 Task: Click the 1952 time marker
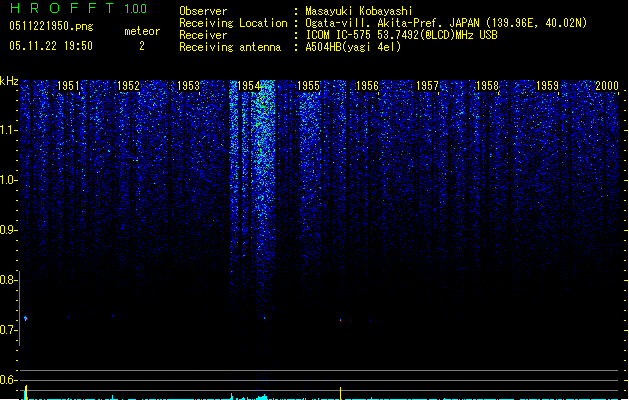pyautogui.click(x=128, y=86)
